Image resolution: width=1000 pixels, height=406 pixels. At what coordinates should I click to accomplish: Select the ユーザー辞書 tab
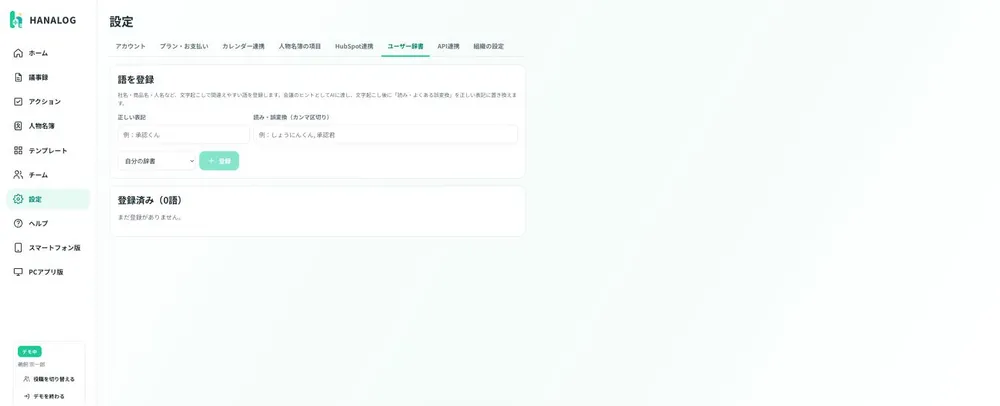click(406, 47)
